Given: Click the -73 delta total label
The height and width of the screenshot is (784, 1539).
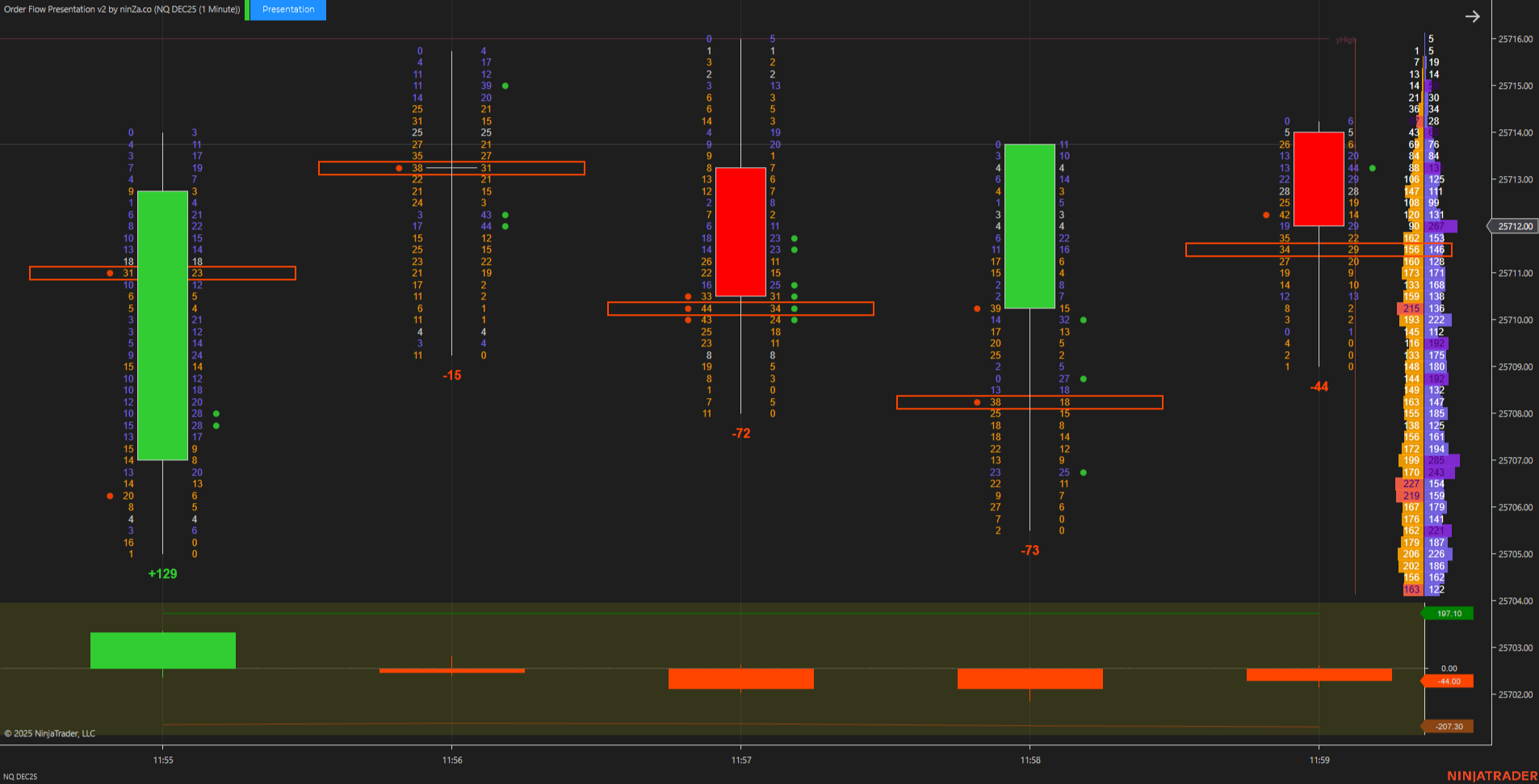Looking at the screenshot, I should (x=1029, y=551).
